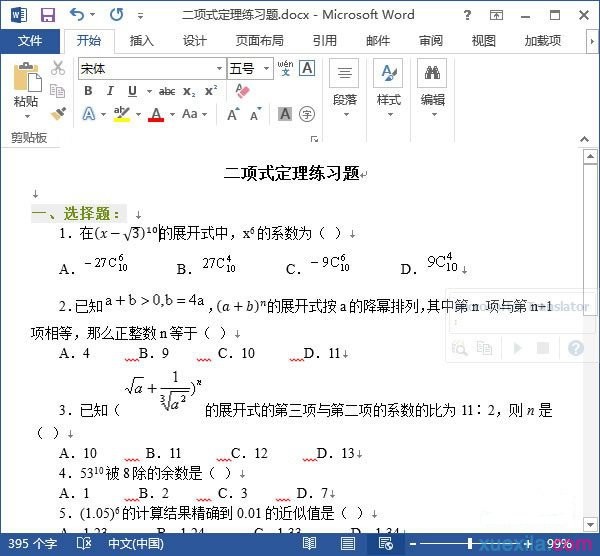The width and height of the screenshot is (600, 556).
Task: Open the font name dropdown 宋体
Action: (x=220, y=68)
